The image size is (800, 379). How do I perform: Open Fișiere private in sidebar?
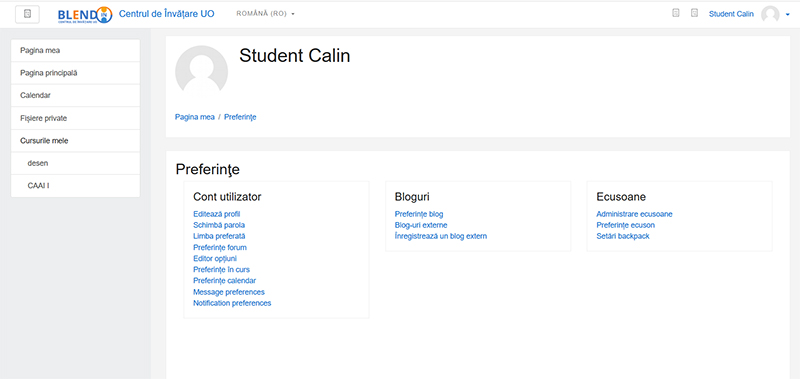pyautogui.click(x=76, y=118)
